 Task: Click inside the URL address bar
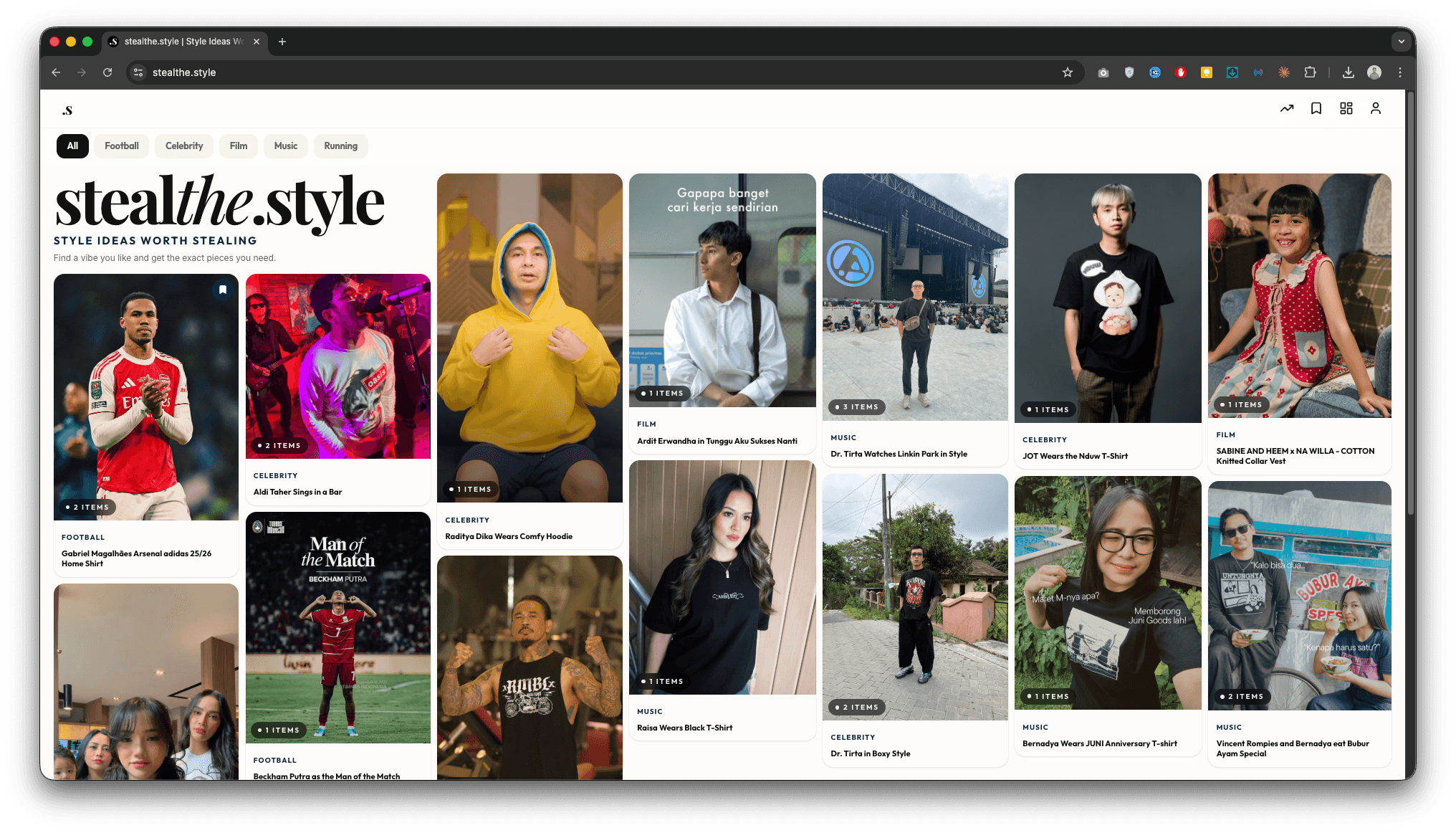coord(287,72)
